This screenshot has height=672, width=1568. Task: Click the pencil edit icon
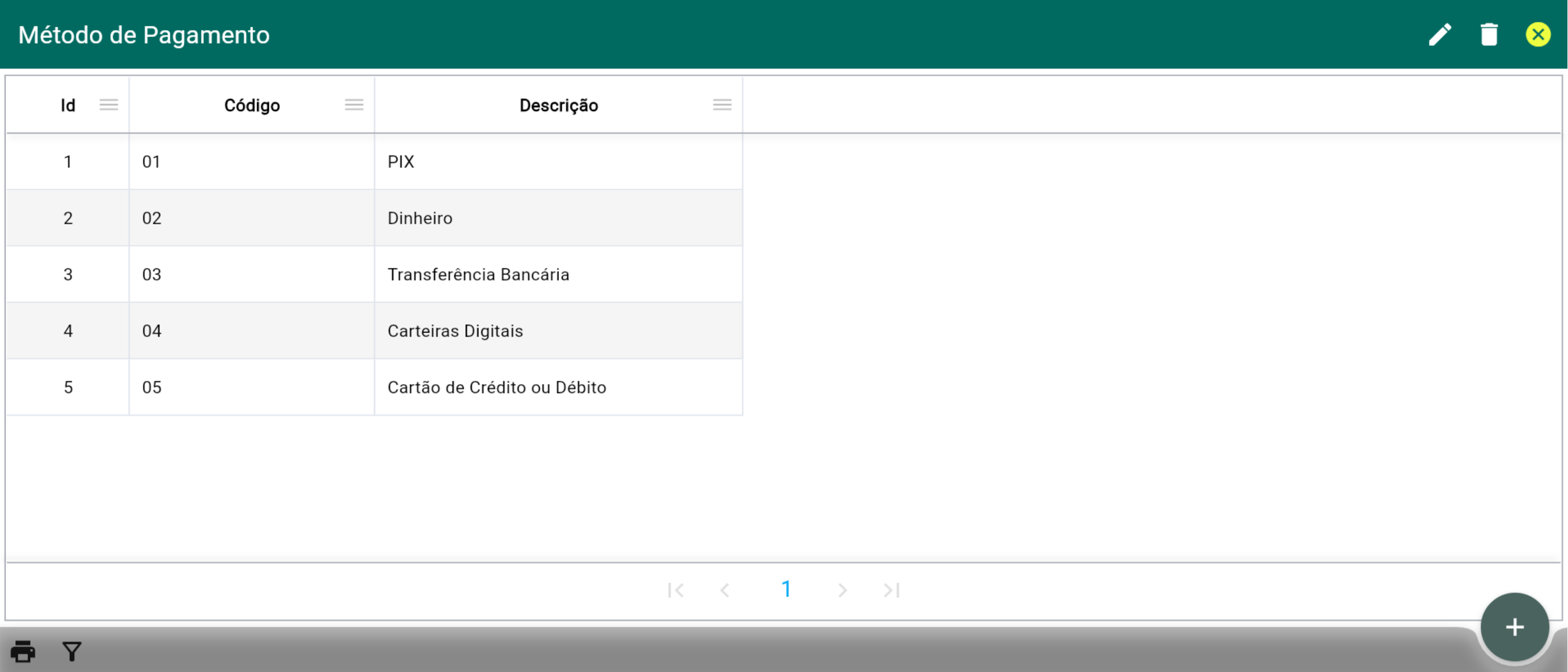[x=1440, y=35]
